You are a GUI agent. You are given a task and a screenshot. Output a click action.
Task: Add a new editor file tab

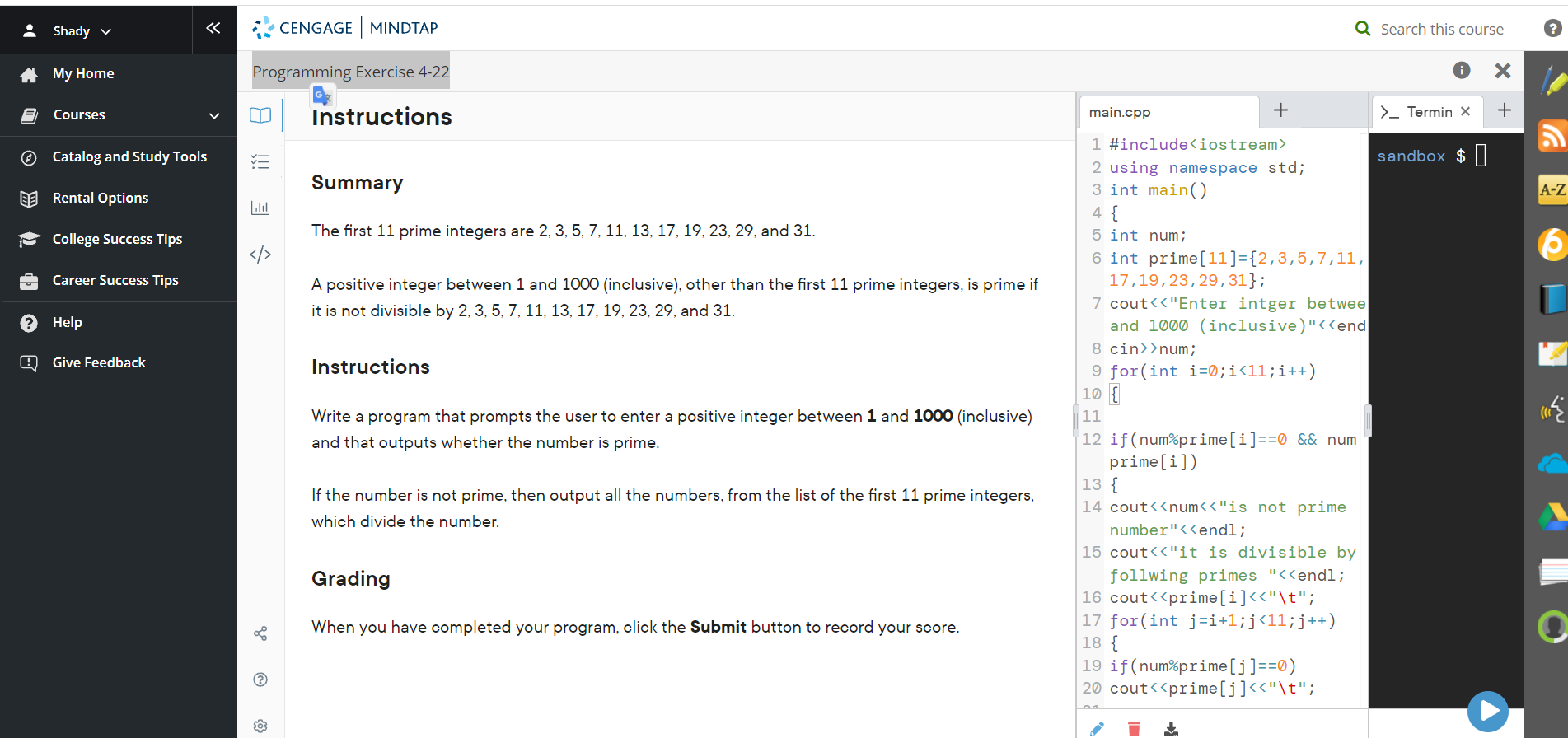1280,110
